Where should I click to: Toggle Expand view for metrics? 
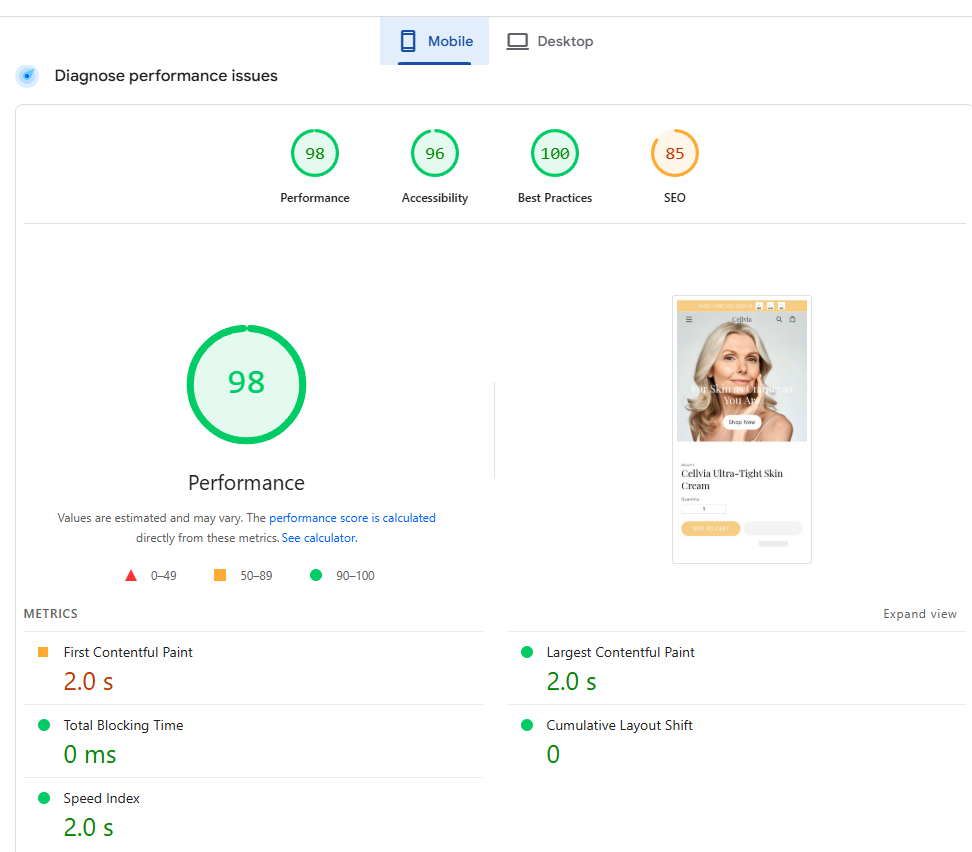[919, 614]
